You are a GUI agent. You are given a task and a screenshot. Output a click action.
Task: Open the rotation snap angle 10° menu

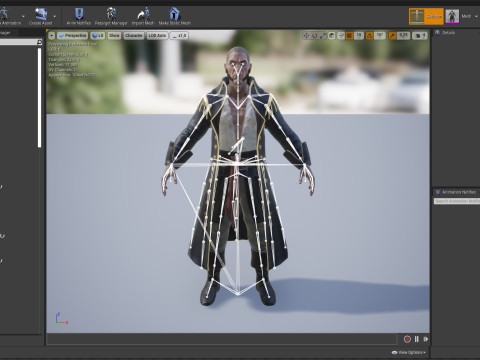[x=380, y=35]
